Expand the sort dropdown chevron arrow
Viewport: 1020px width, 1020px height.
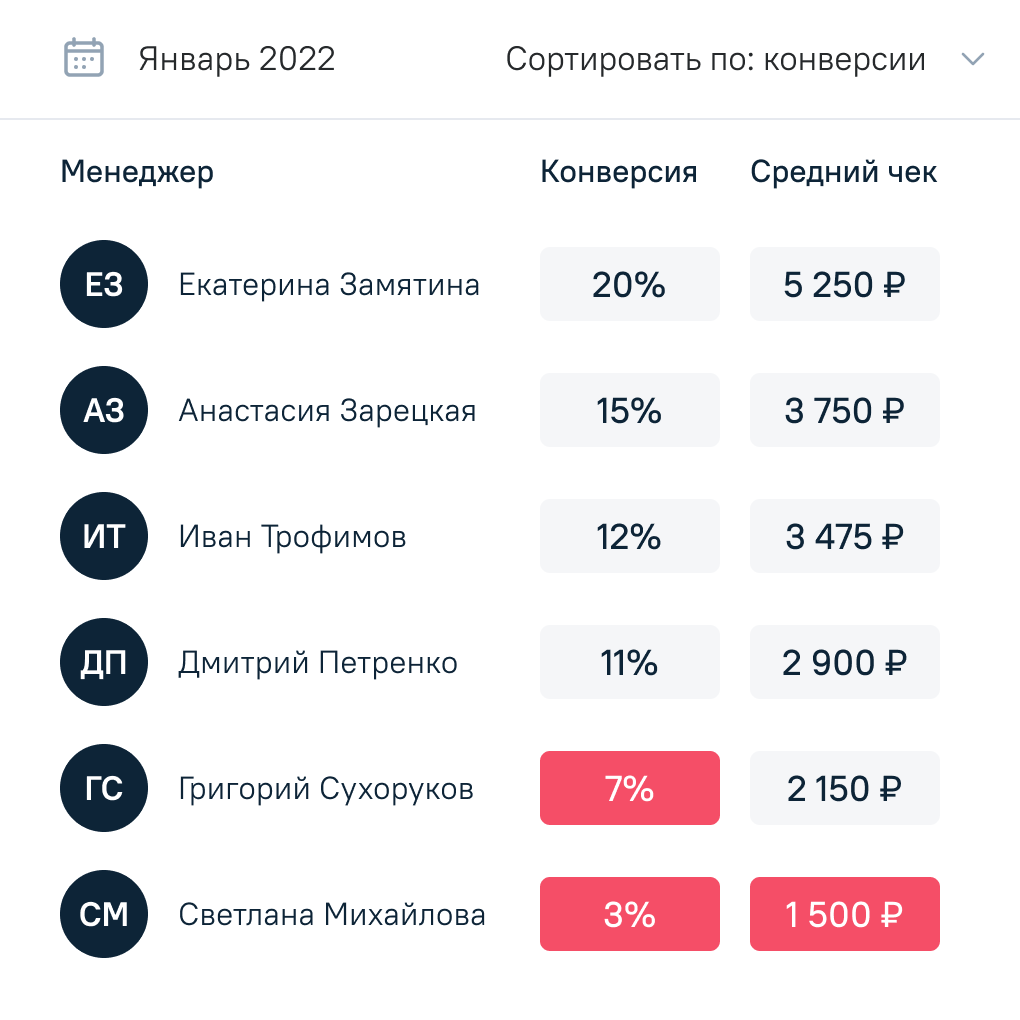(973, 59)
